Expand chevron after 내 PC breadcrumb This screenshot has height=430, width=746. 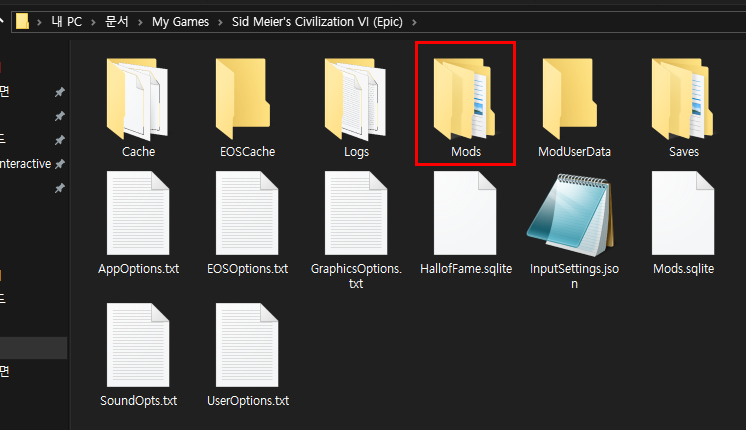click(x=93, y=22)
